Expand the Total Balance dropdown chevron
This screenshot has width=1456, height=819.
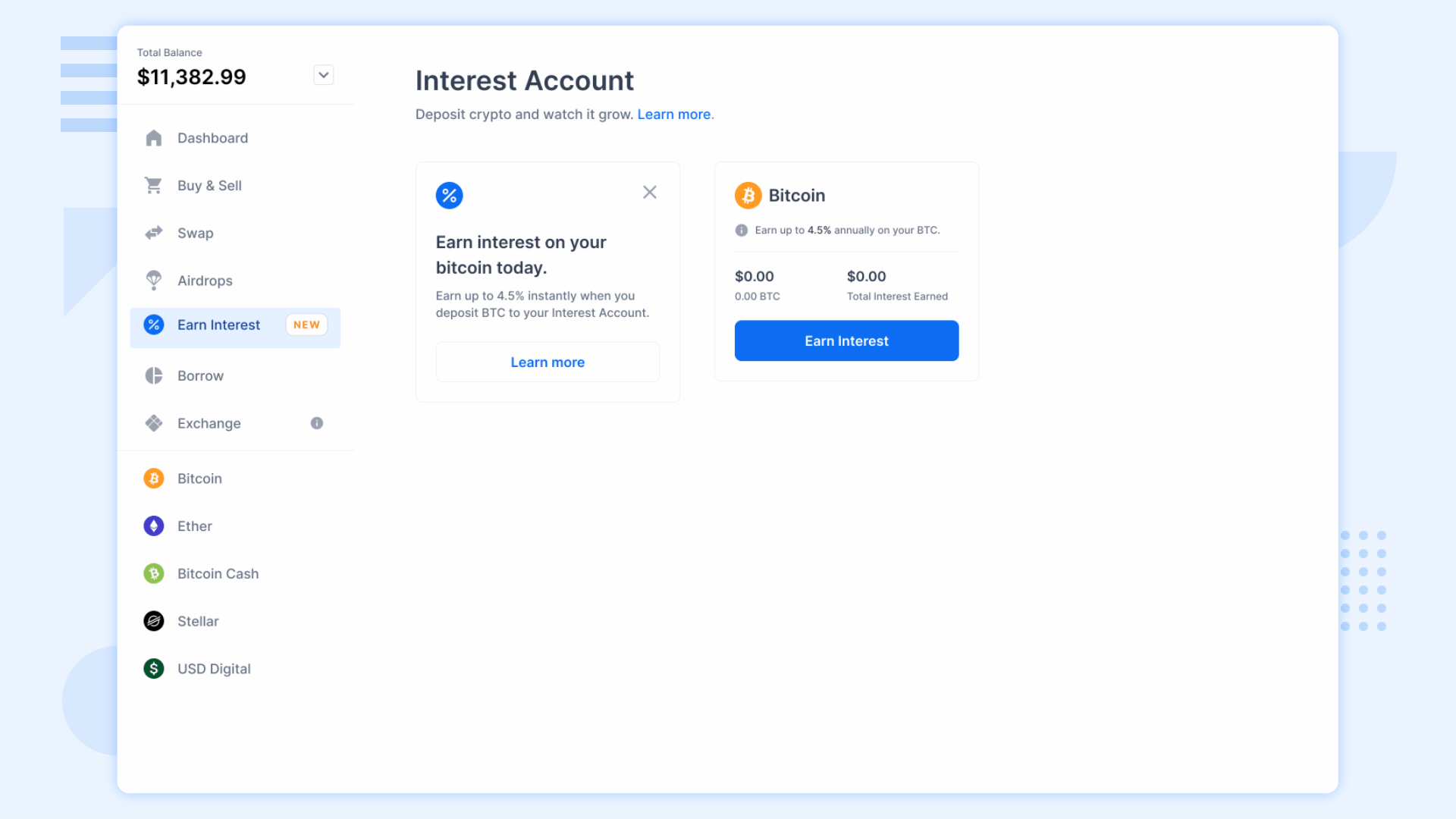(x=324, y=75)
